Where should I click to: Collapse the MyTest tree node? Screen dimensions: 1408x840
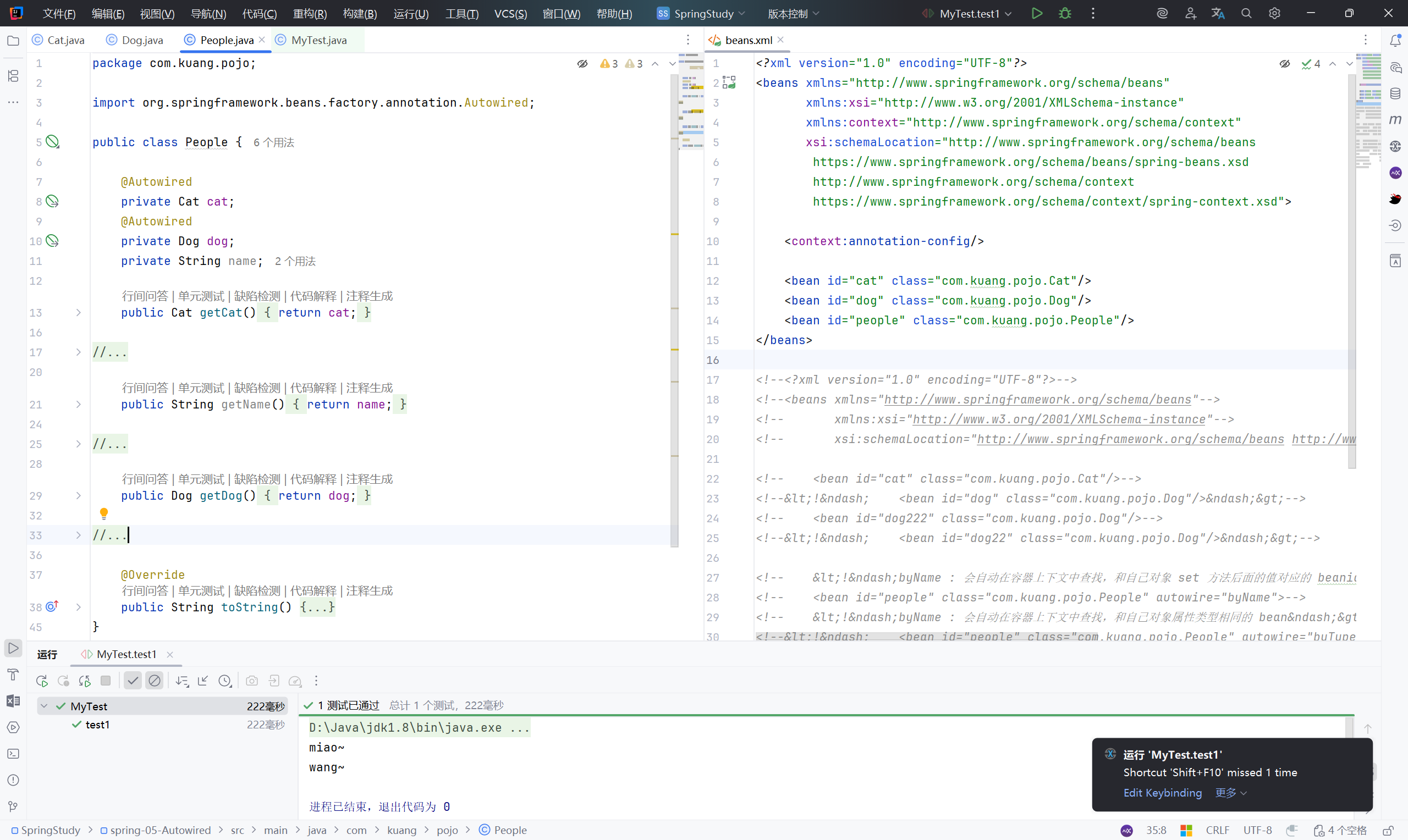[x=44, y=706]
